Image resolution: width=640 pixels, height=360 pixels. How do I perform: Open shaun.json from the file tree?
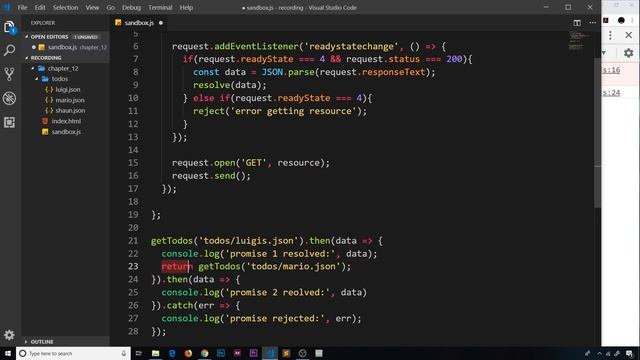tap(70, 111)
